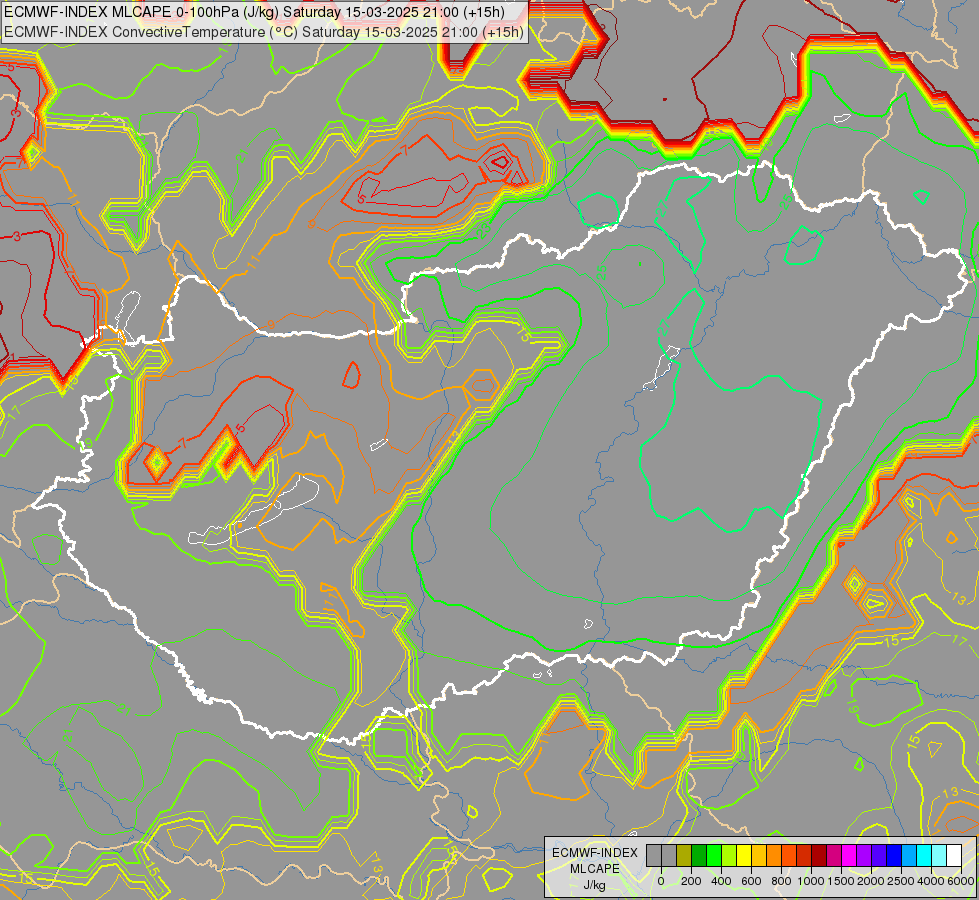Screen dimensions: 979x900
Task: Click the MLCAPE 0-100hPa title line
Action: coord(254,12)
